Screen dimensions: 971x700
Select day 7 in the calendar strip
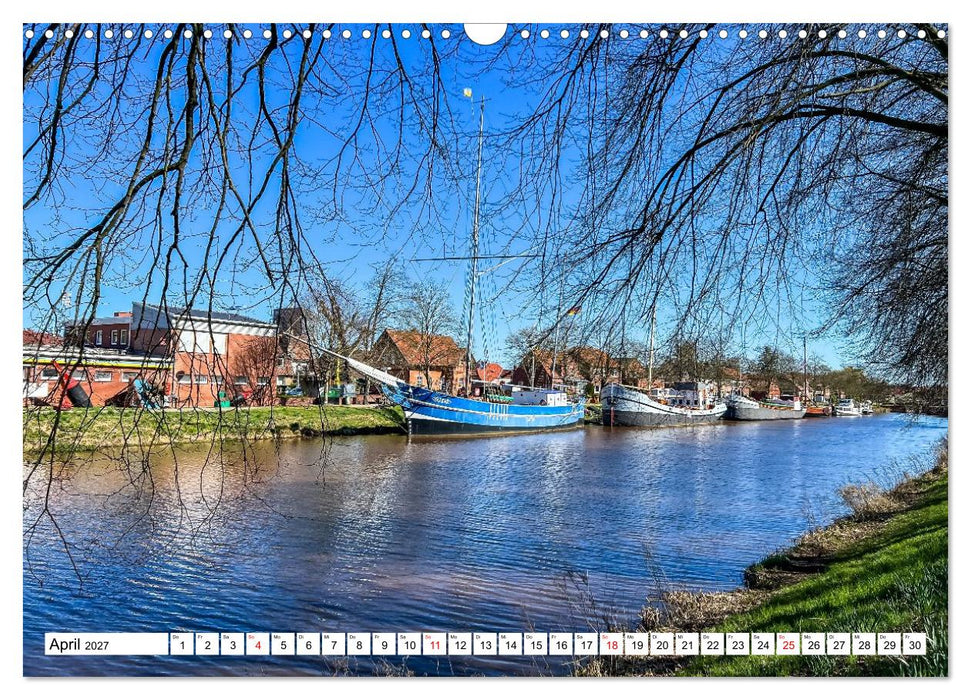pos(334,644)
